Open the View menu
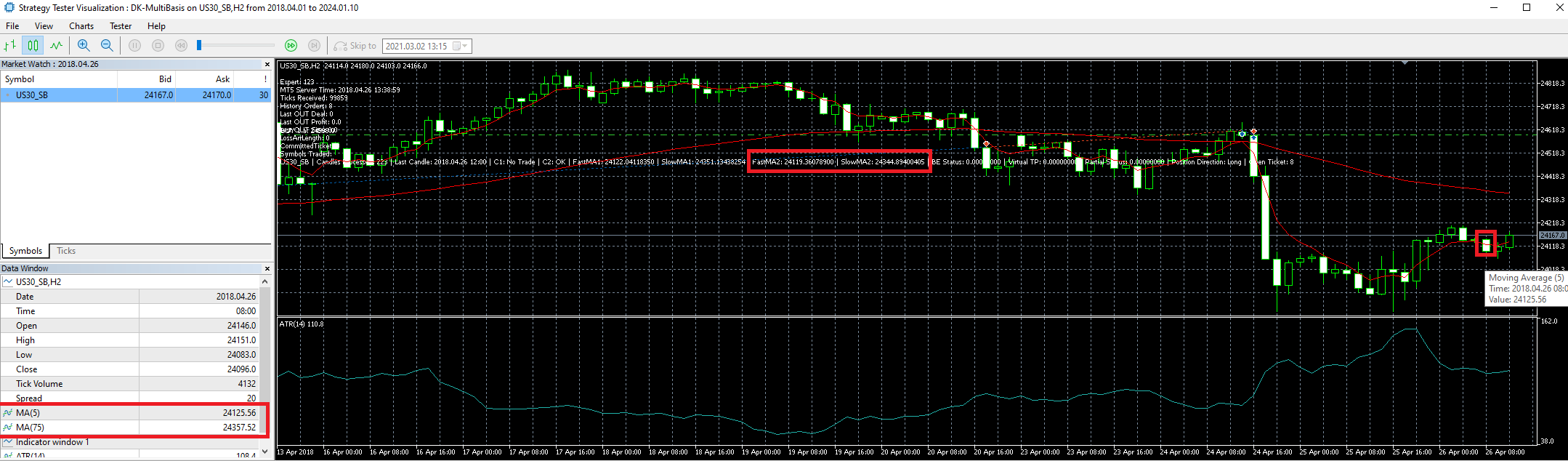This screenshot has height=461, width=1568. pos(44,26)
